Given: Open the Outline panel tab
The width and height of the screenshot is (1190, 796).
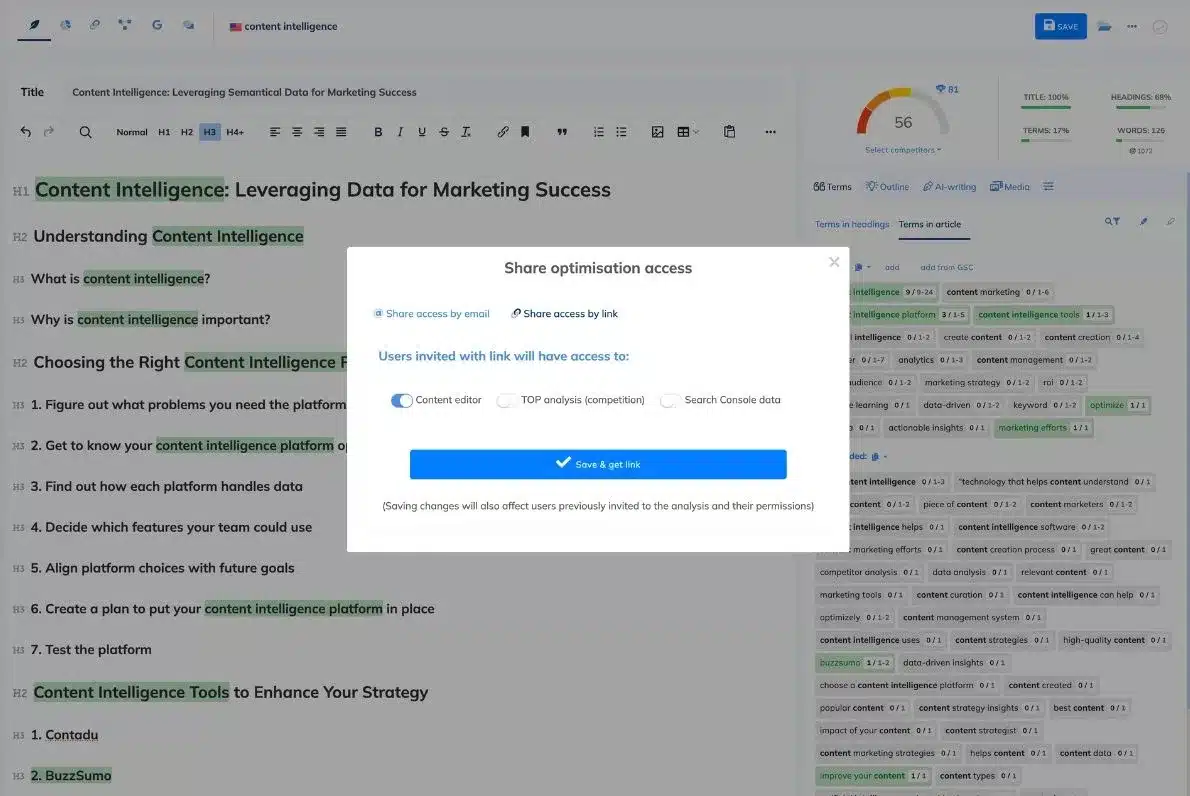Looking at the screenshot, I should (x=887, y=187).
